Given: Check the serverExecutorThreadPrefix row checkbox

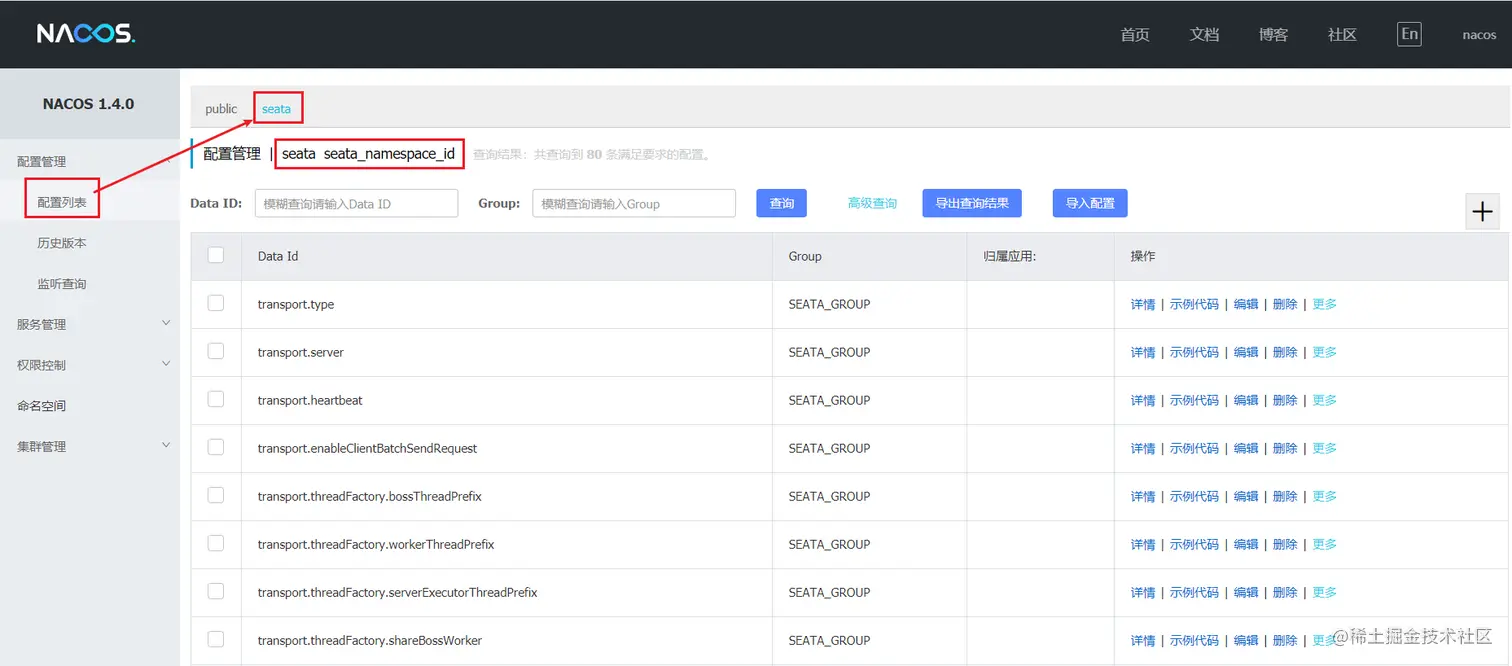Looking at the screenshot, I should (x=216, y=591).
